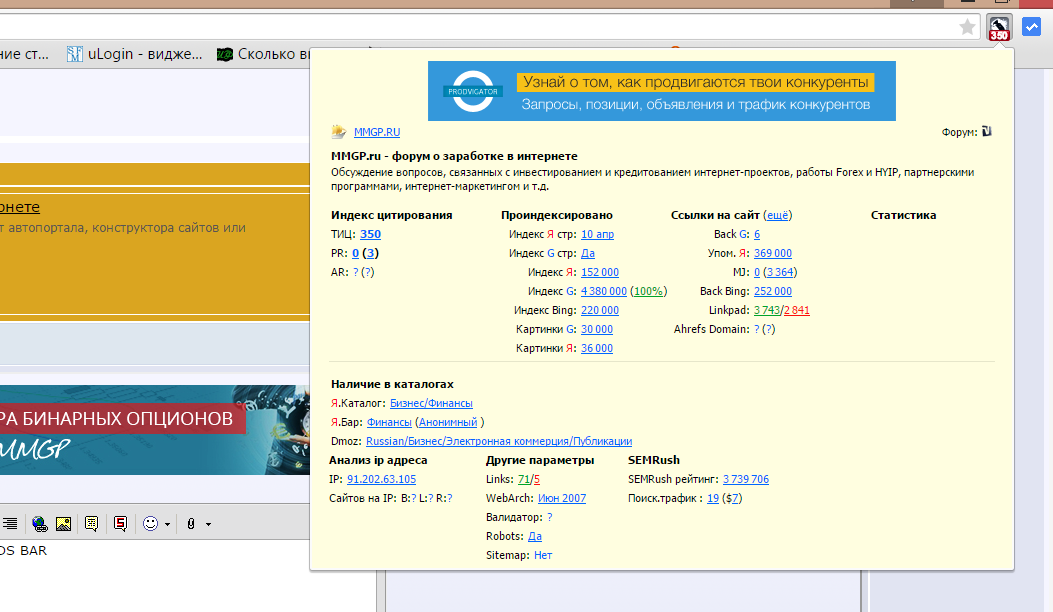The width and height of the screenshot is (1053, 612).
Task: Click the paperclip attachment icon
Action: [190, 523]
